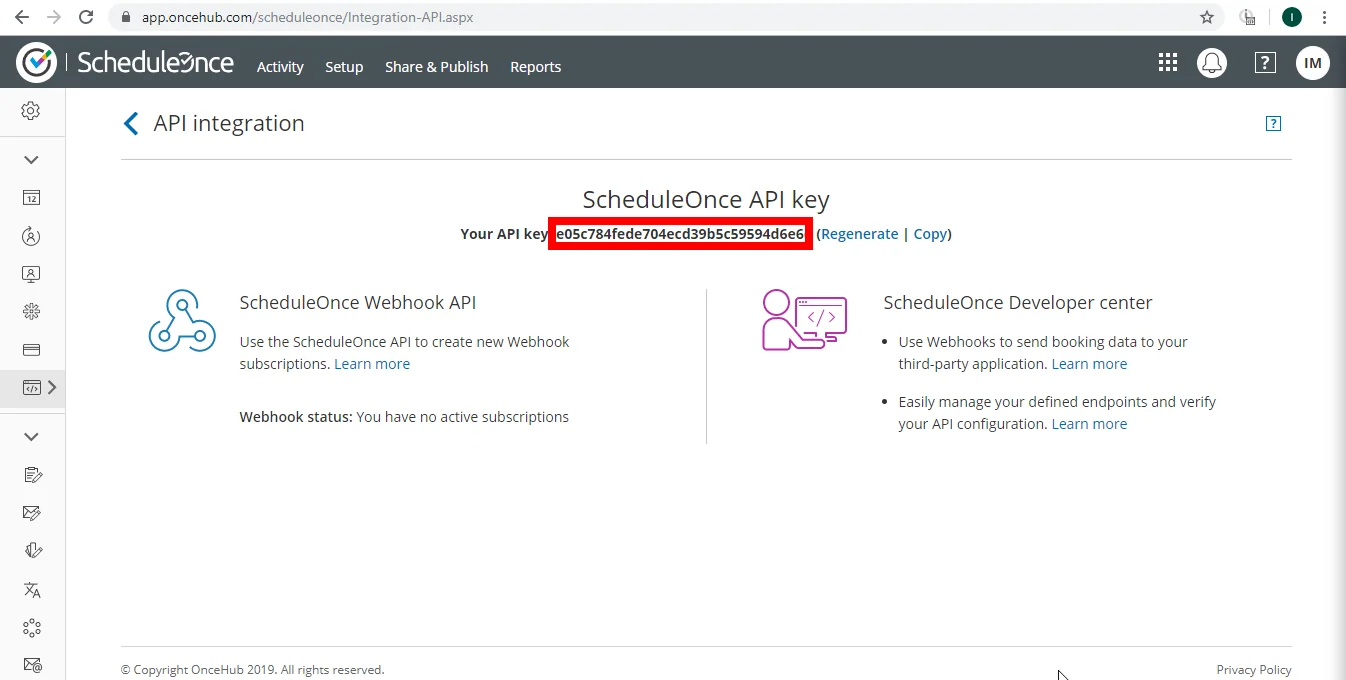Click the Webhook status text line
1346x680 pixels.
point(404,417)
